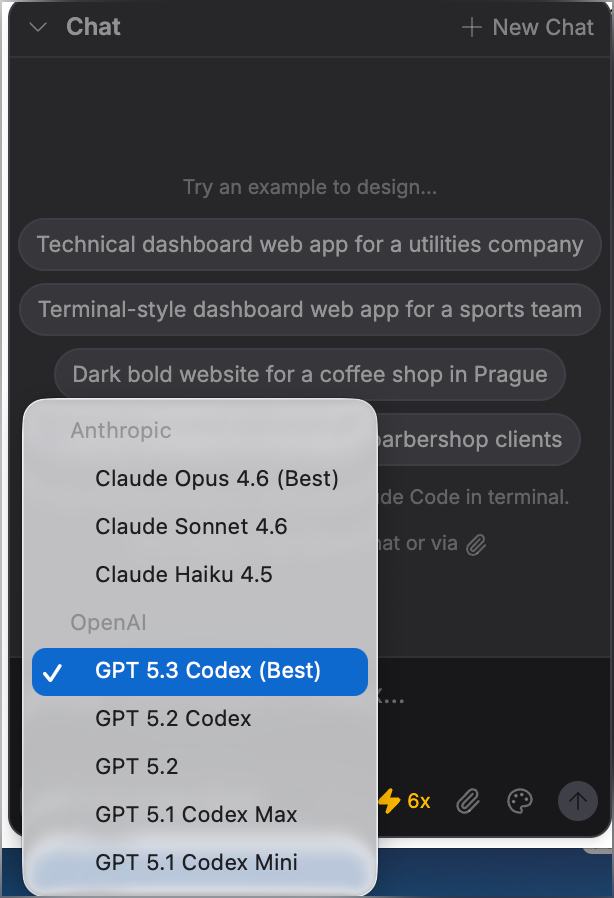Select GPT 5.2 Codex model
This screenshot has width=614, height=898.
click(x=173, y=719)
